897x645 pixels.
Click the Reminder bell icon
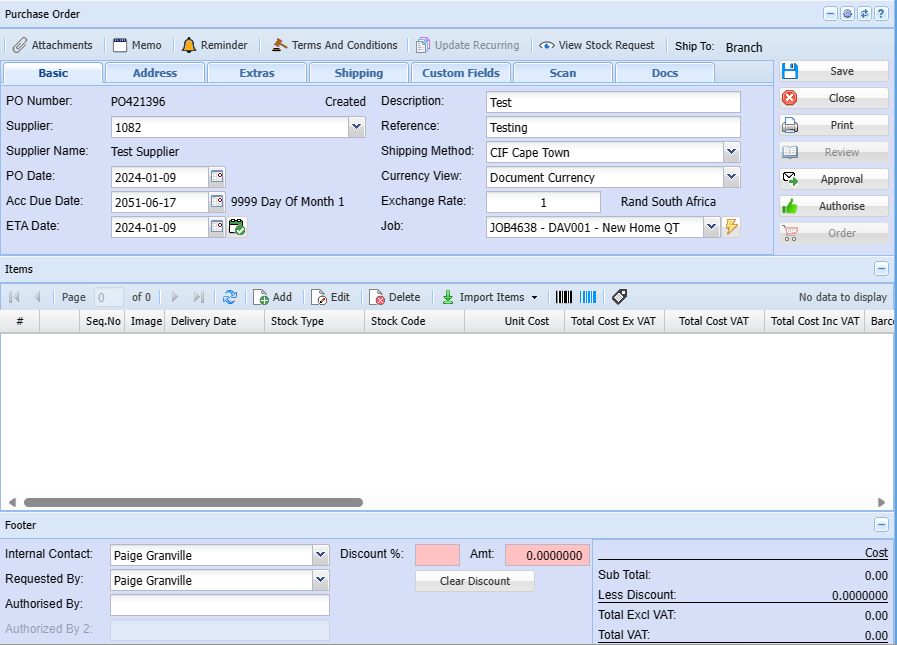(x=189, y=45)
